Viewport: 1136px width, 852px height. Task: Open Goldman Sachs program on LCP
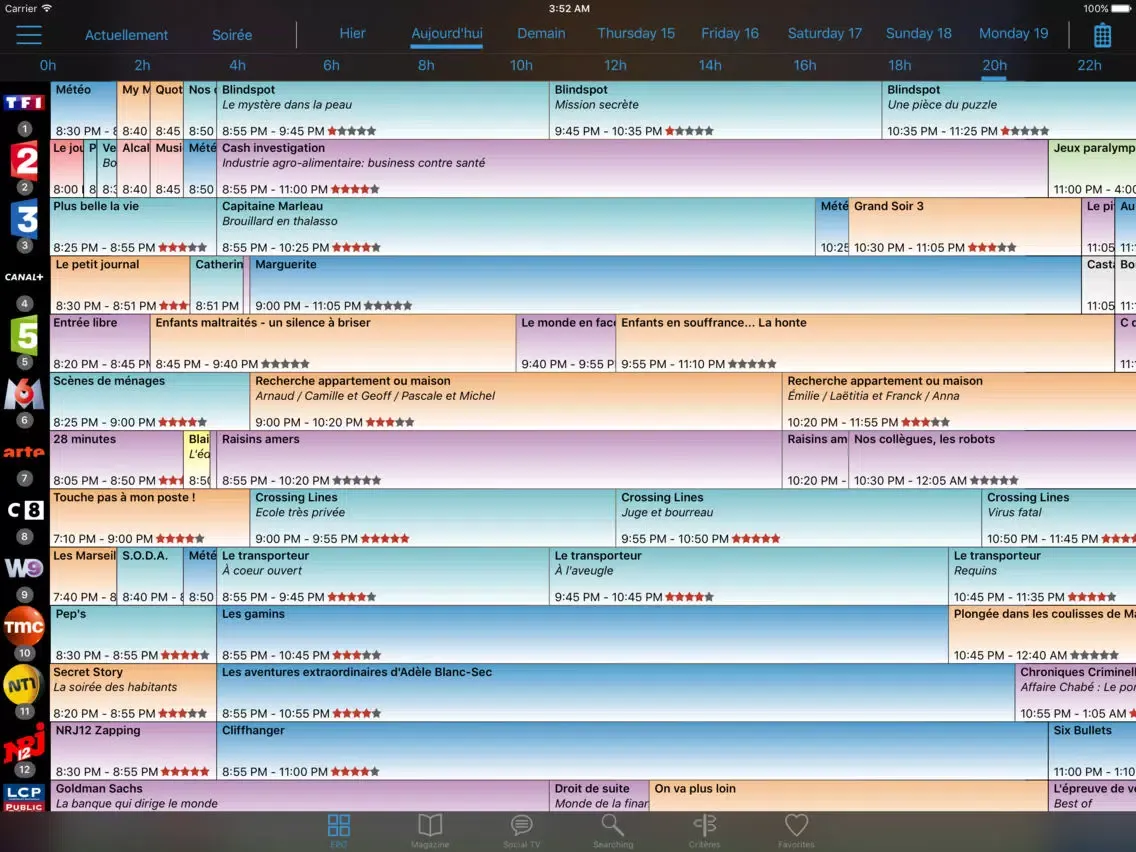(300, 796)
